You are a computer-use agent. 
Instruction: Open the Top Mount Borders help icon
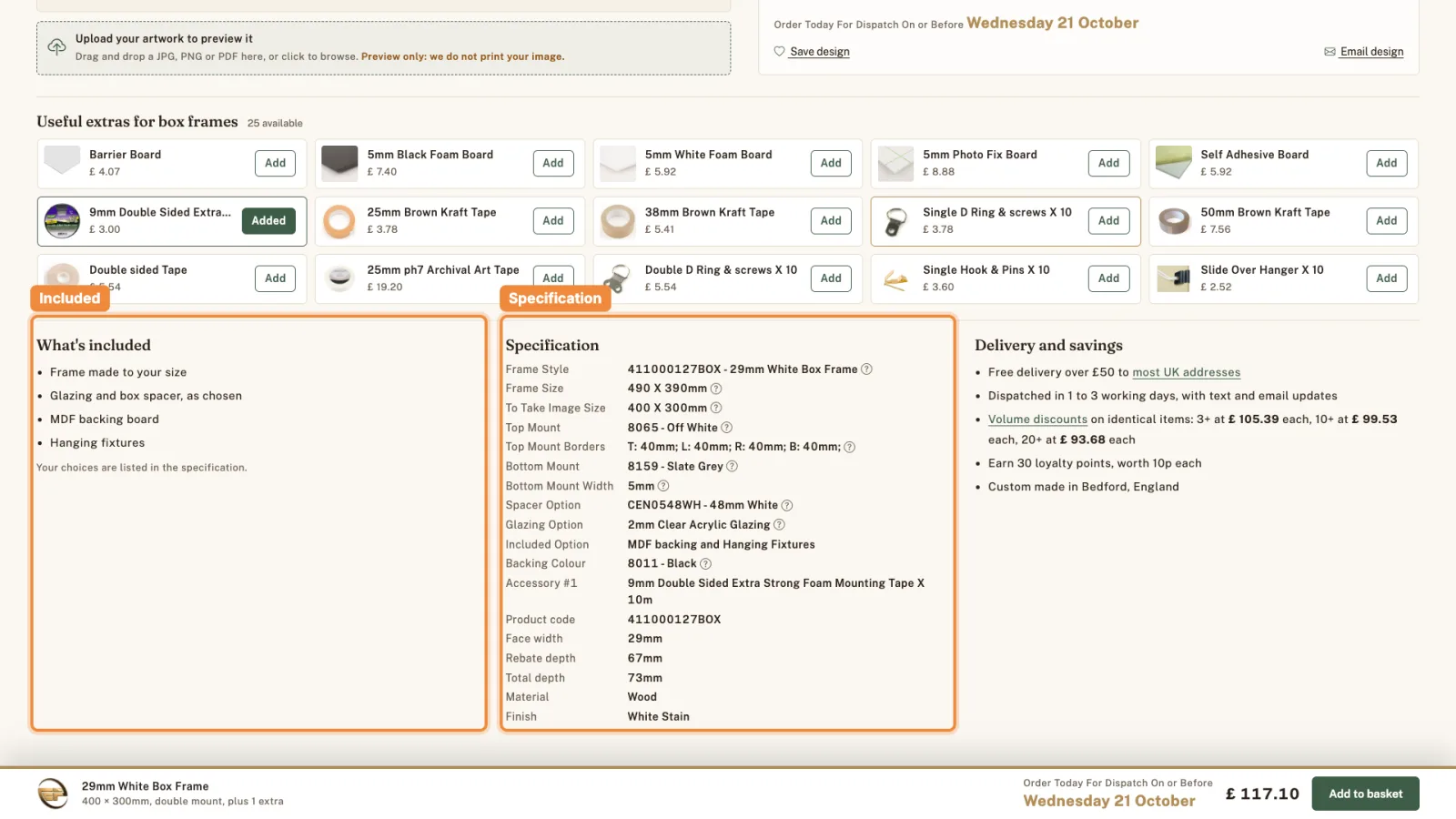(849, 447)
